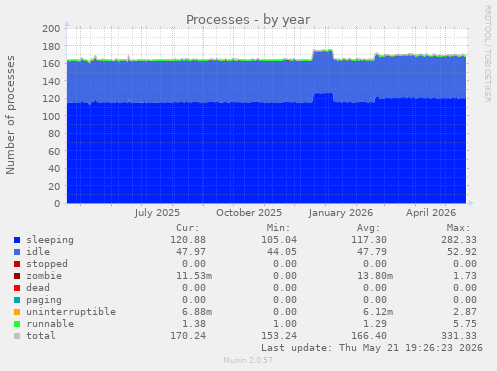Click the paging legend color swatch
The image size is (497, 371).
(17, 300)
